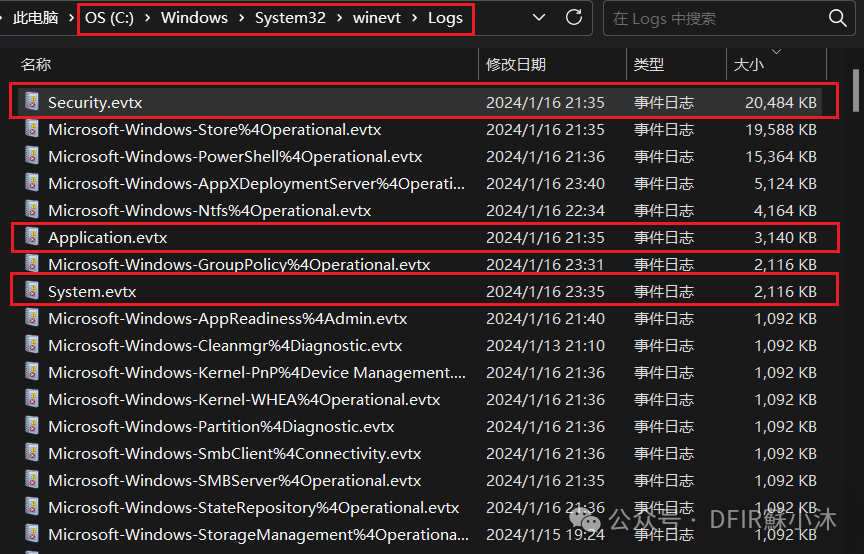This screenshot has width=864, height=554.
Task: Select Microsoft-Windows-Ntfs%4Operational.evtx file name
Action: [x=209, y=211]
